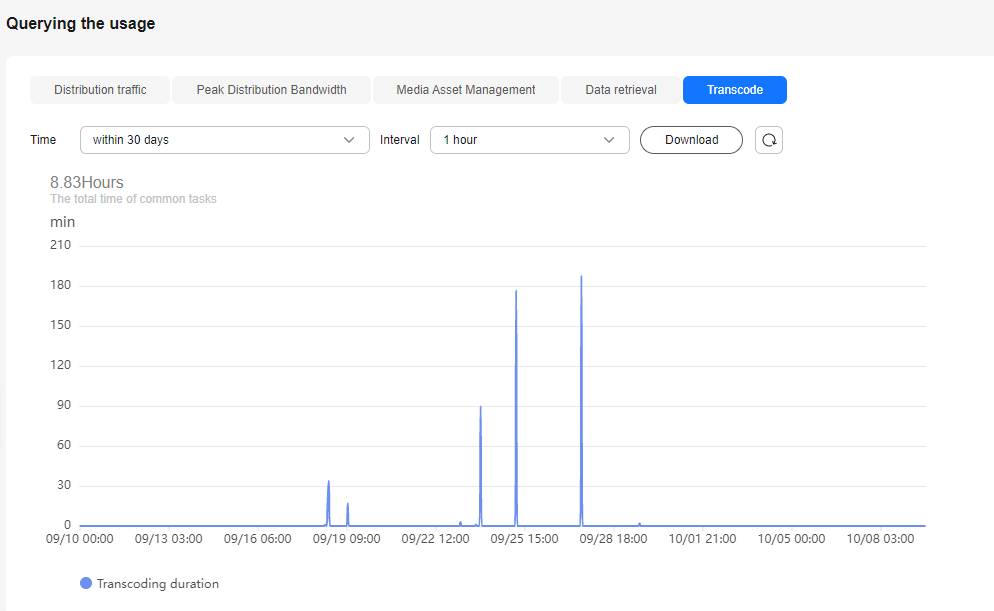Click the 10/01 21:00 x-axis label
994x611 pixels.
[x=702, y=539]
